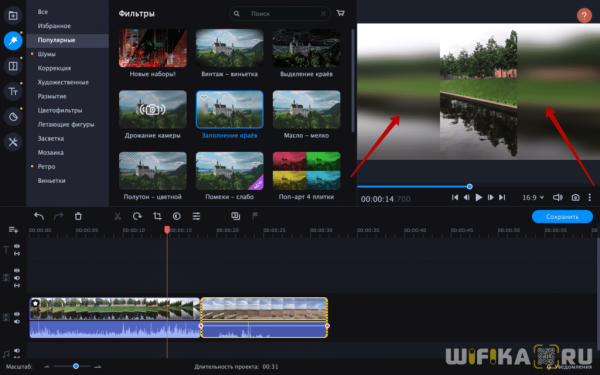Toggle title track visibility eye
The image size is (600, 375).
point(17,246)
